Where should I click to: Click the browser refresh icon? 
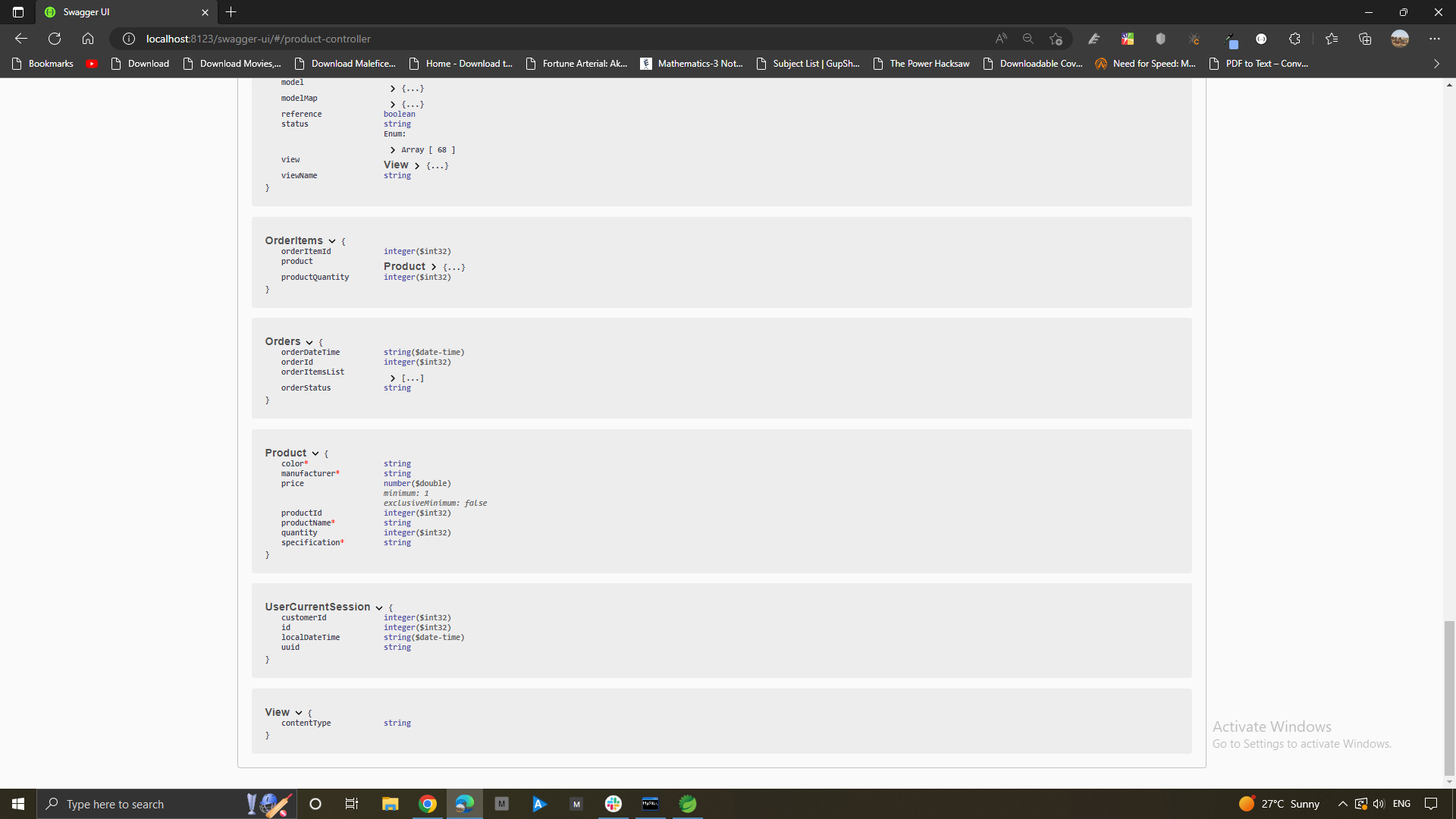point(55,39)
